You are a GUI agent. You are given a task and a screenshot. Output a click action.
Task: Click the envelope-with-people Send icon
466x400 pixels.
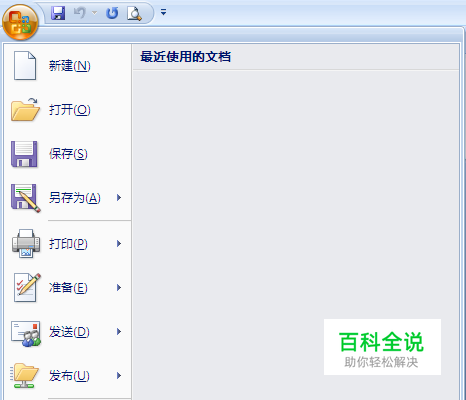26,333
